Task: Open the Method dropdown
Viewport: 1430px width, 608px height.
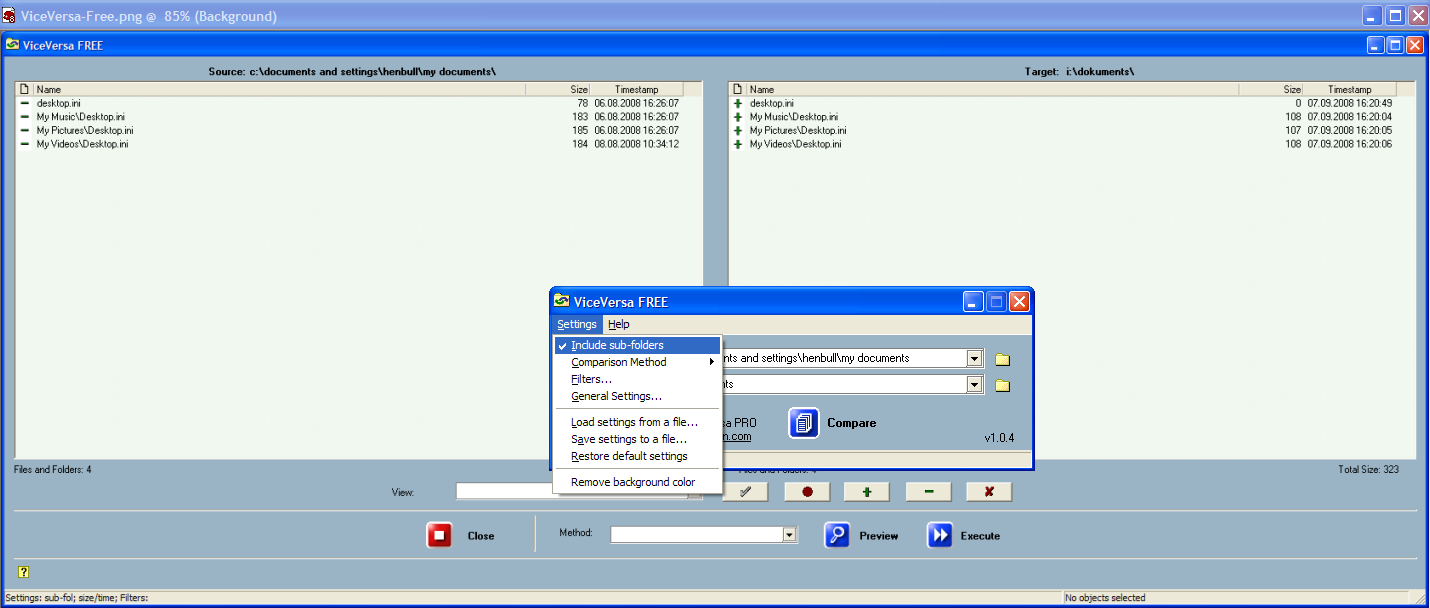Action: 789,535
